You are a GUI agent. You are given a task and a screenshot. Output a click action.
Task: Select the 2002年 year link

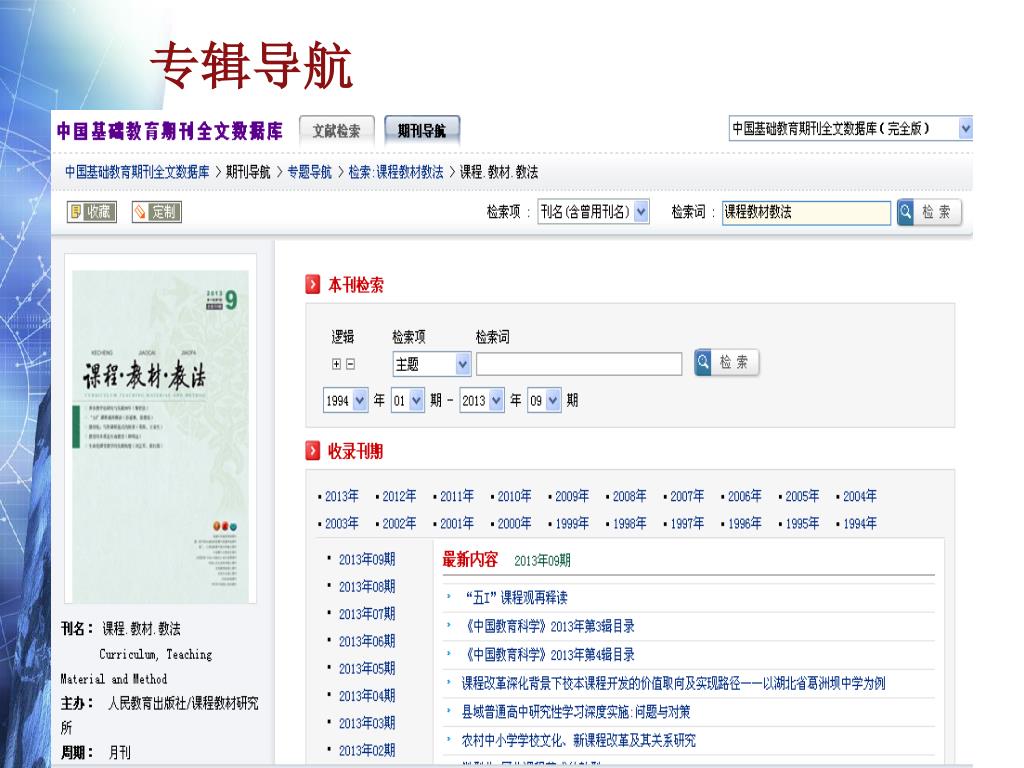[x=399, y=524]
